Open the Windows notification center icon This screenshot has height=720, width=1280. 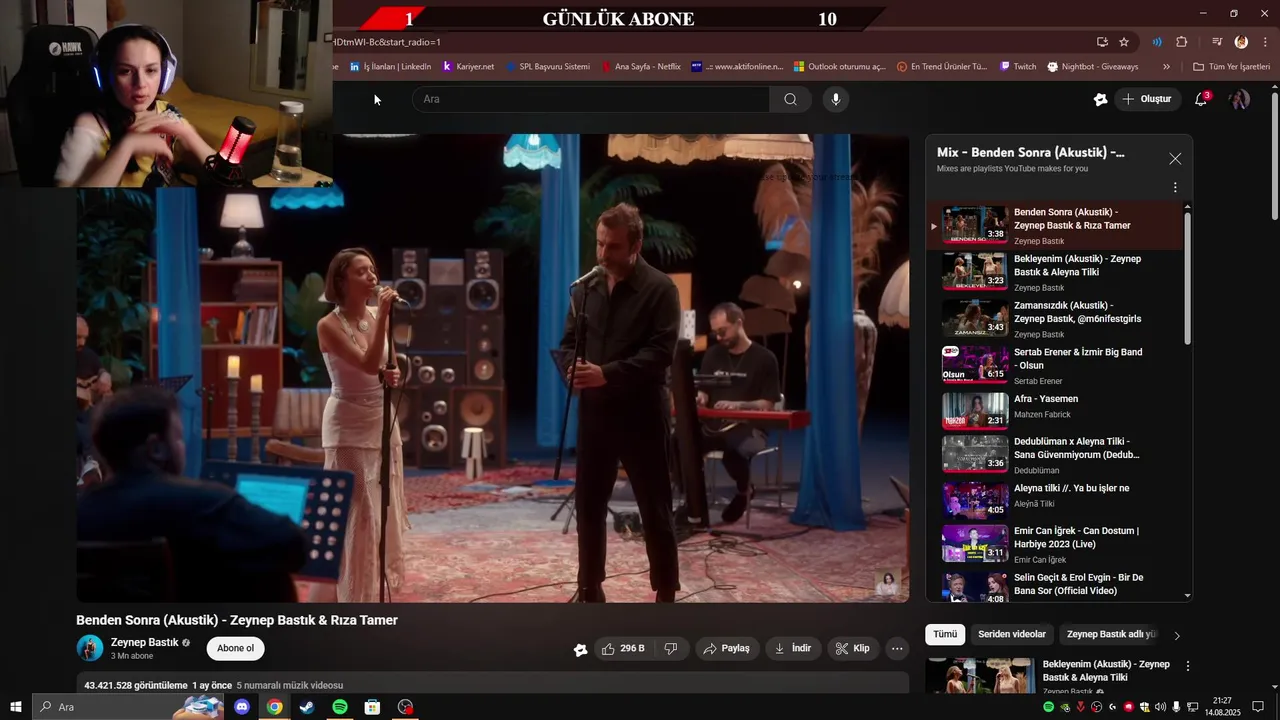coord(1258,707)
